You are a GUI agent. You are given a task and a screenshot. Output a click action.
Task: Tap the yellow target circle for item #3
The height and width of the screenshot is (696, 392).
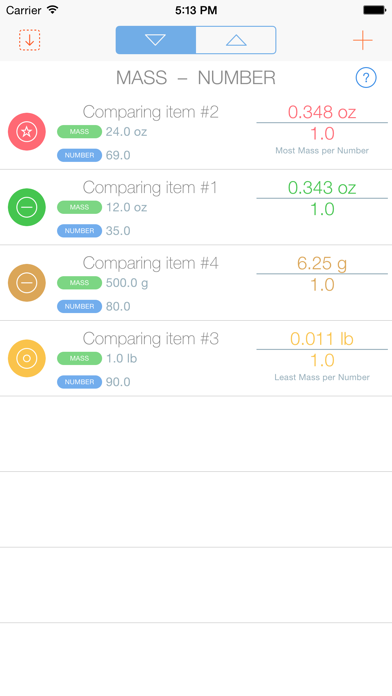tap(27, 358)
